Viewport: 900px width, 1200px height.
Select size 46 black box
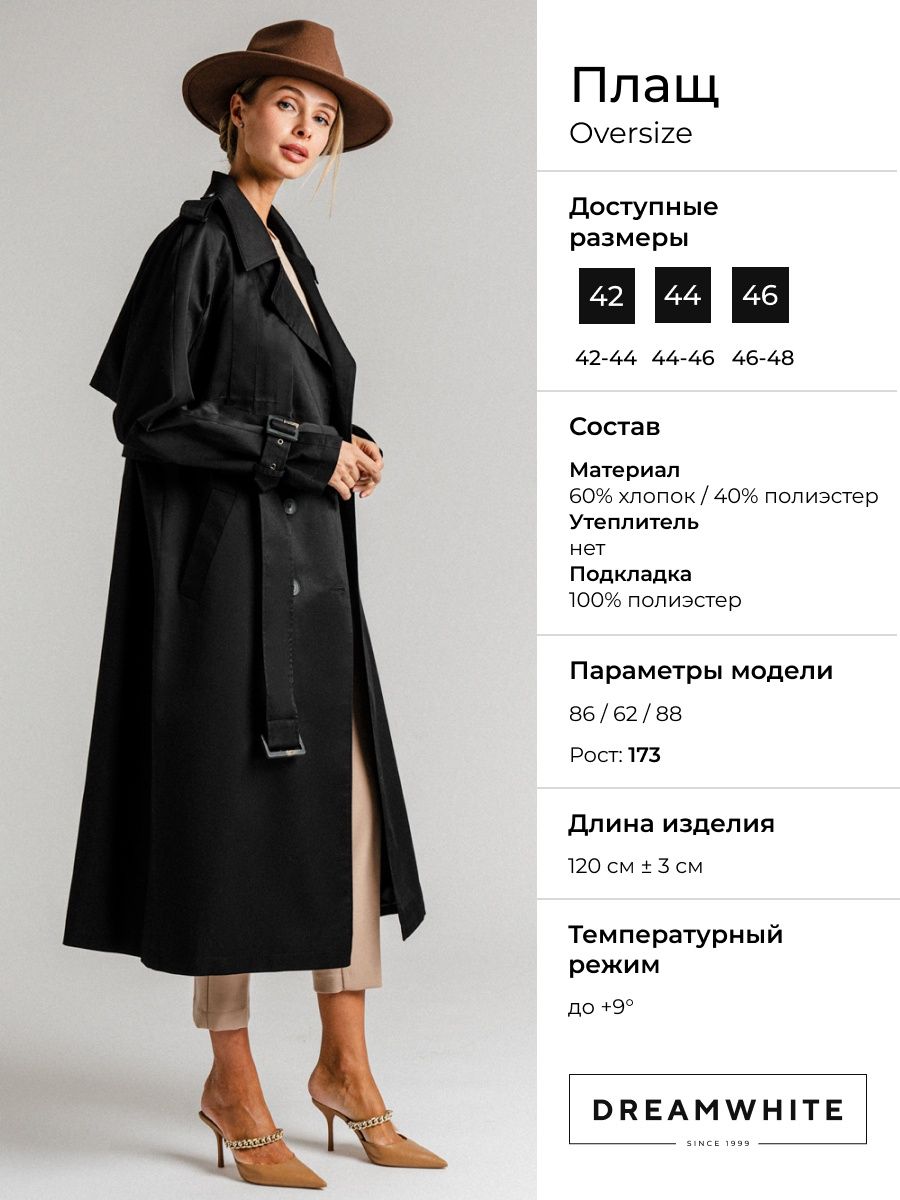tap(760, 295)
